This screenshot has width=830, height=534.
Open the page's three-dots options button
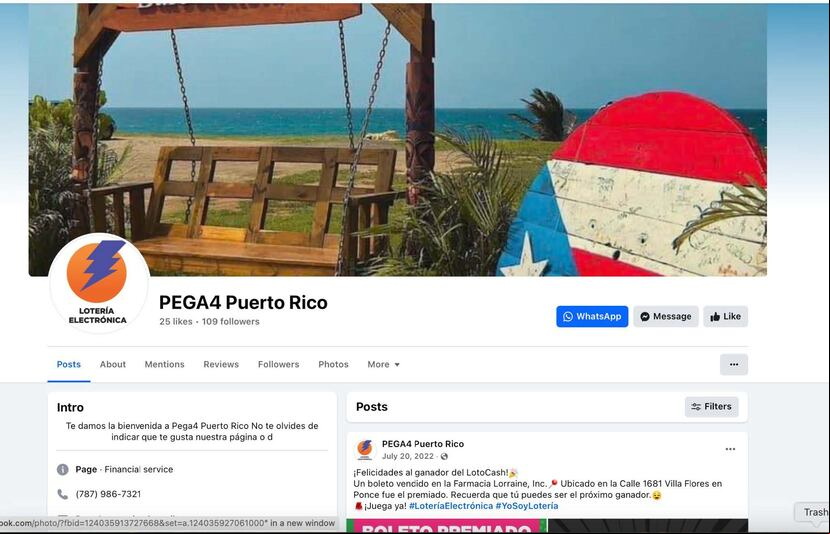pos(734,365)
